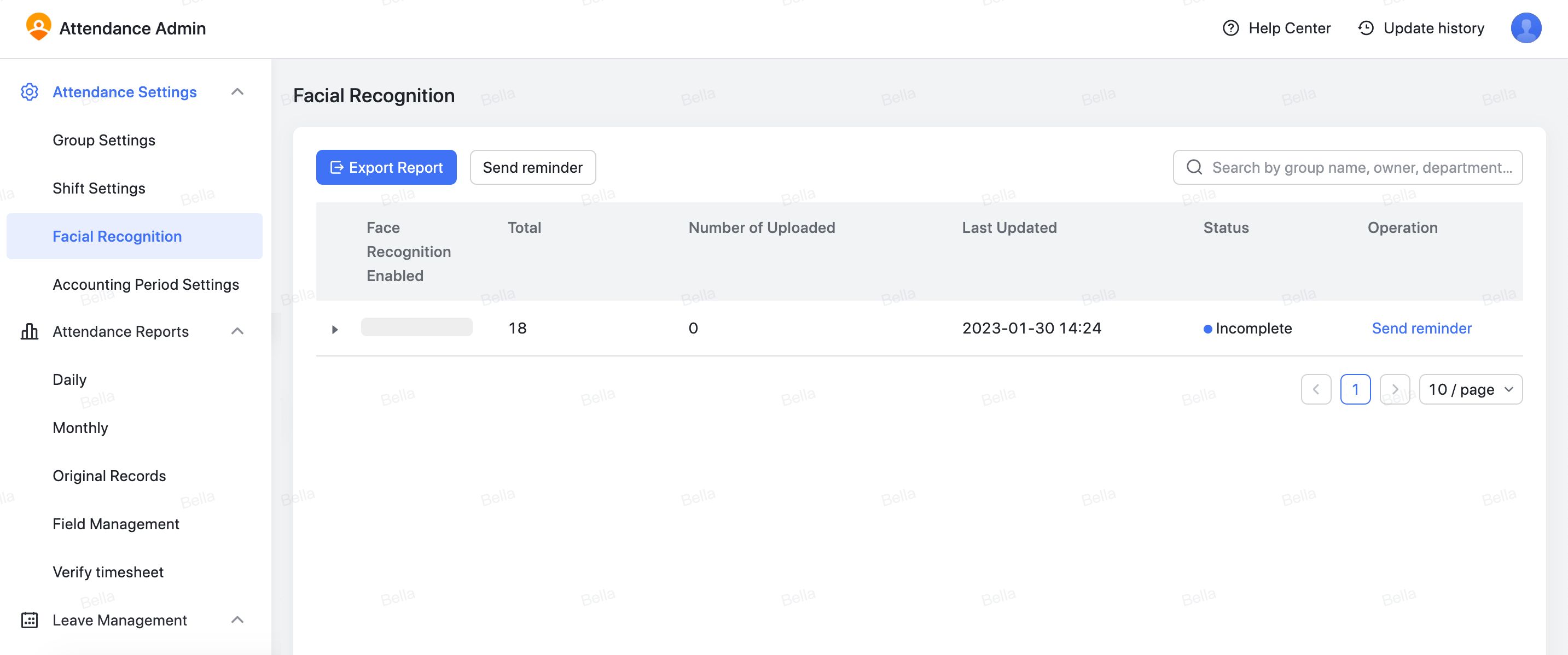This screenshot has width=1568, height=655.
Task: Expand the table row with triangle arrow
Action: 335,329
